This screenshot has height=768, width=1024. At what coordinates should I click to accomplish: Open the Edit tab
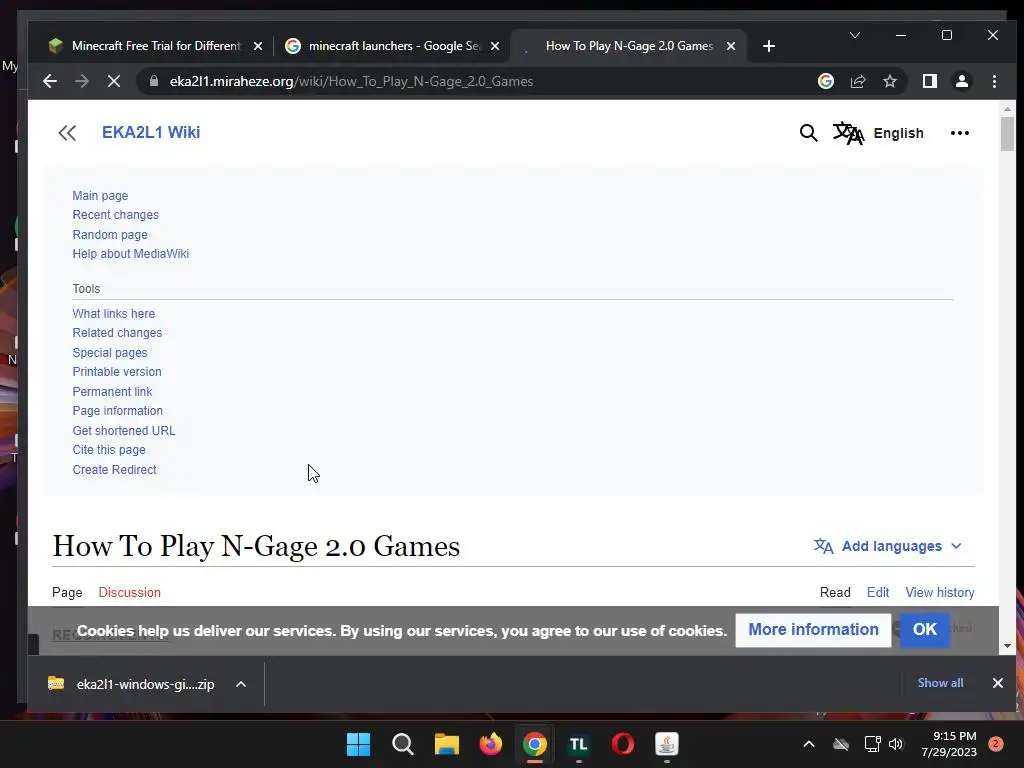click(x=878, y=592)
